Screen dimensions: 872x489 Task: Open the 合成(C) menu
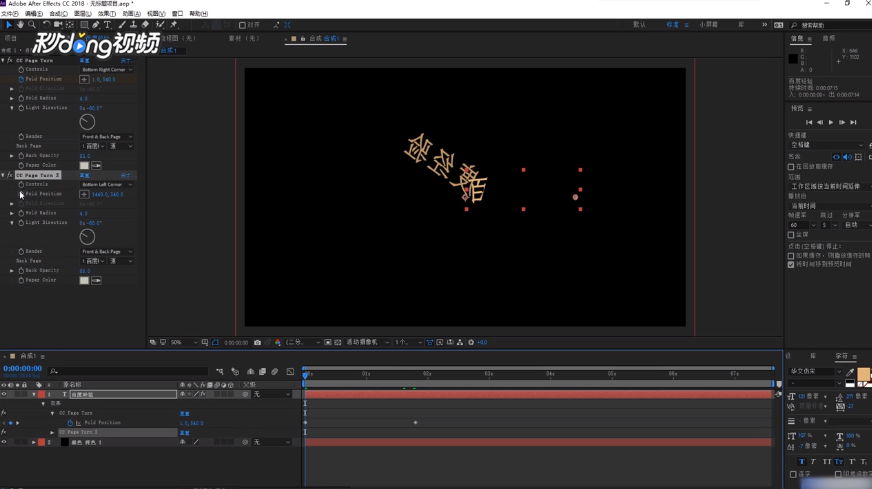pyautogui.click(x=58, y=13)
